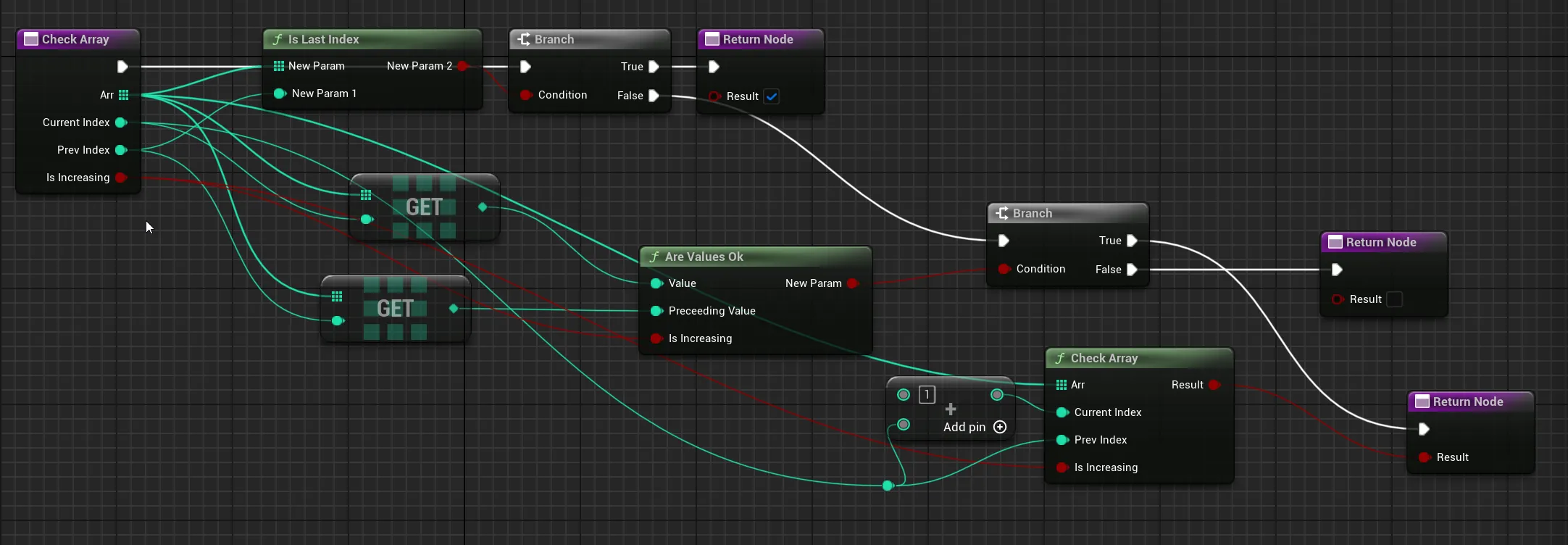
Task: Select the Is Last Index node by its title
Action: pos(323,39)
